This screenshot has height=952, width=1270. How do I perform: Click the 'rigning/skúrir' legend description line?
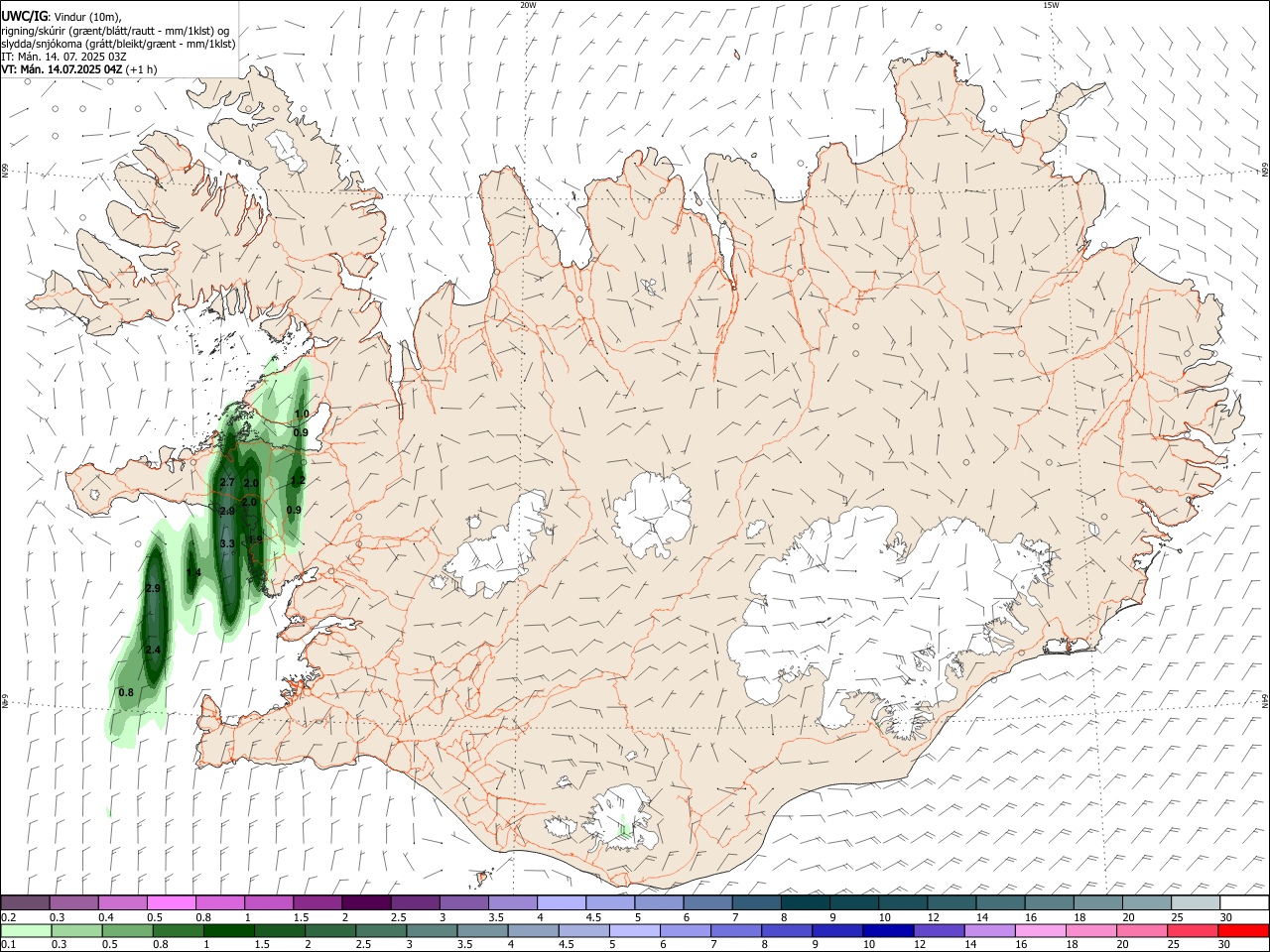pyautogui.click(x=115, y=31)
